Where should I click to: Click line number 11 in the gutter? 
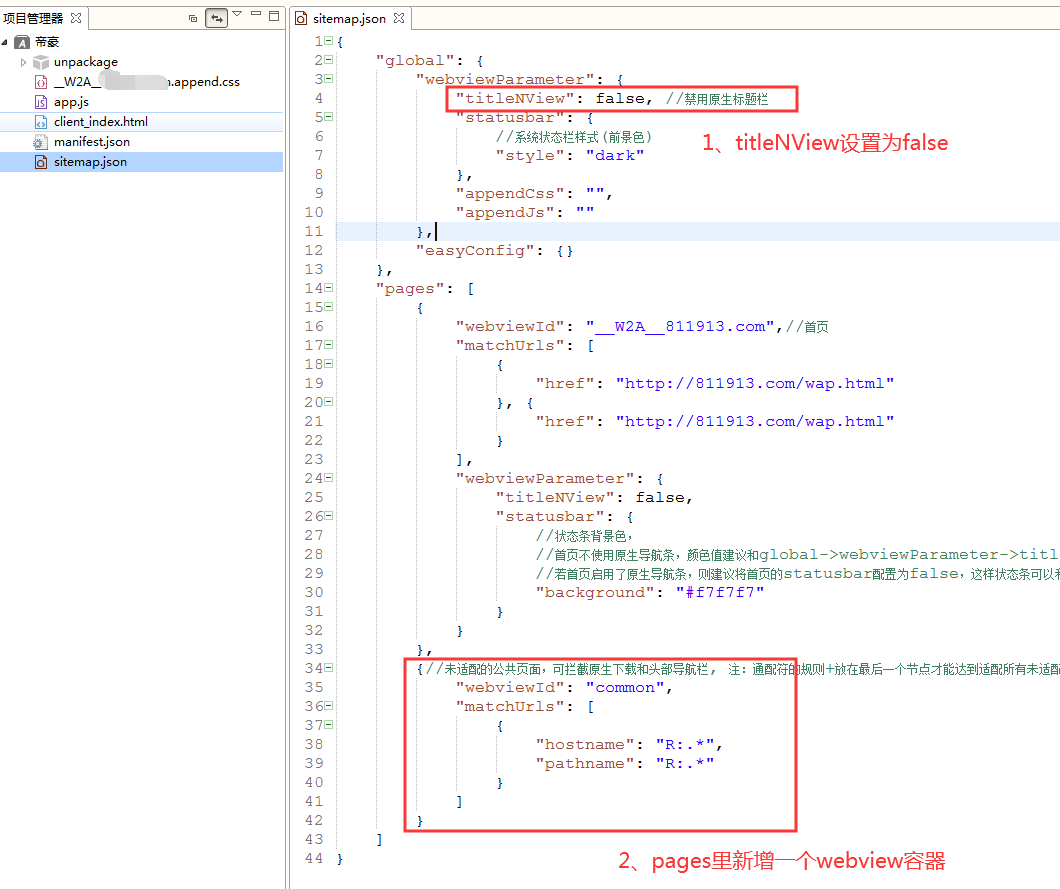(314, 231)
